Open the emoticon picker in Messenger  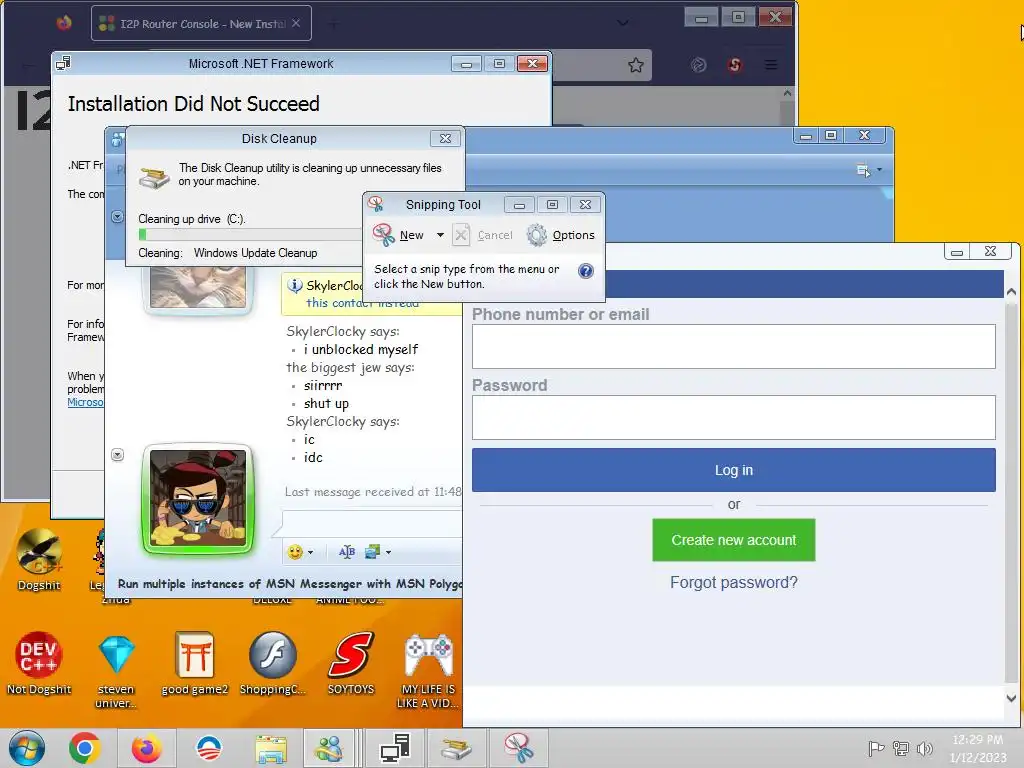(295, 552)
